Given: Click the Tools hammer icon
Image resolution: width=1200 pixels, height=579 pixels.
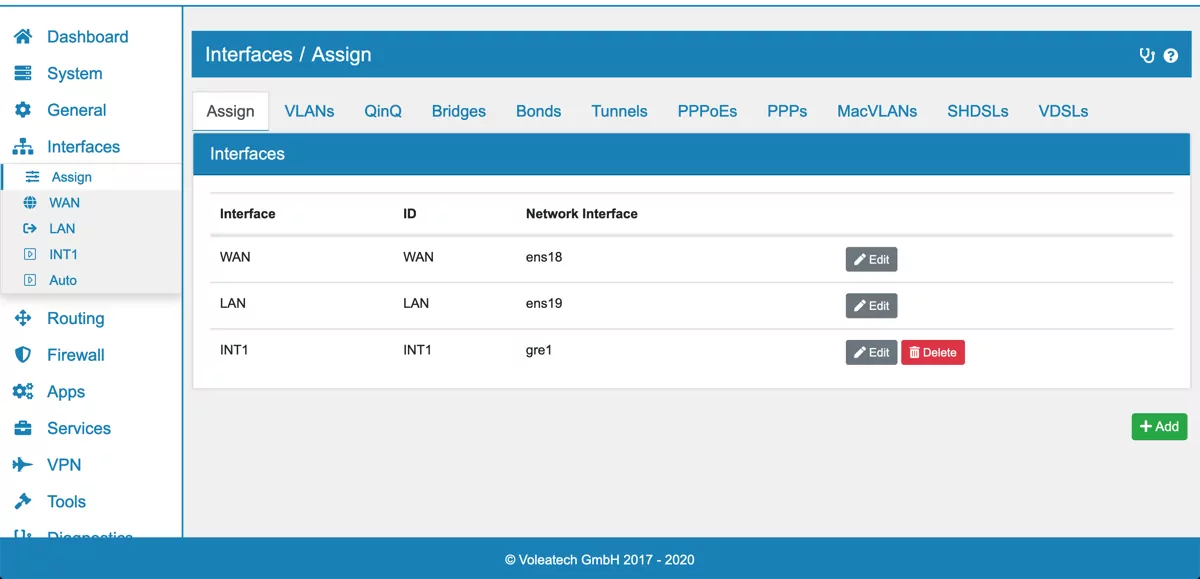Looking at the screenshot, I should pos(23,502).
